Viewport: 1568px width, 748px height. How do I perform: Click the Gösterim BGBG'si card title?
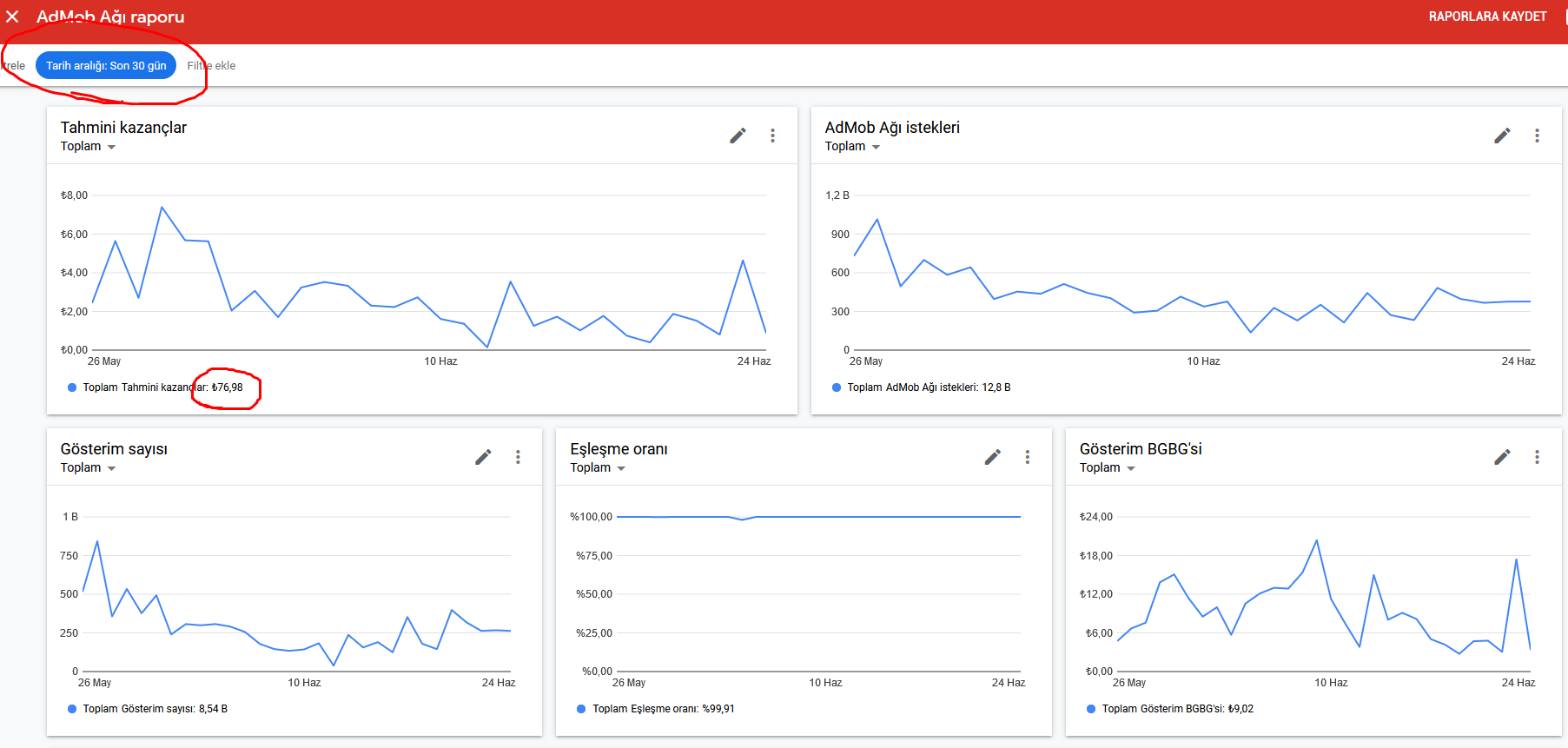[1141, 449]
